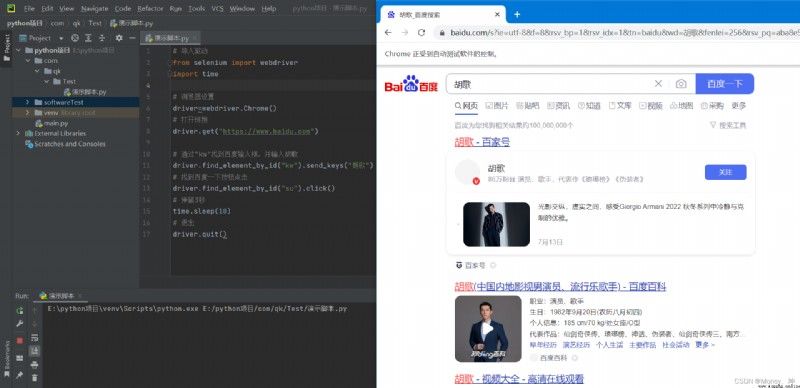Open the File menu

29,8
